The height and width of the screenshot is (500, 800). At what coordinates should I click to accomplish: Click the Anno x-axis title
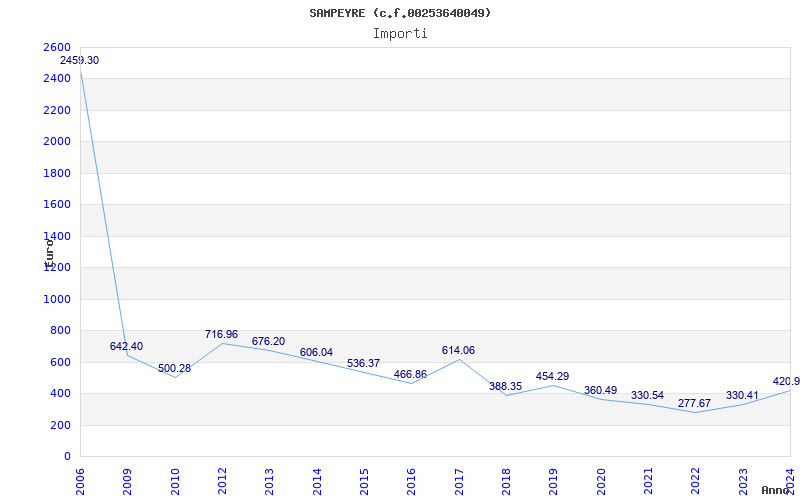776,491
